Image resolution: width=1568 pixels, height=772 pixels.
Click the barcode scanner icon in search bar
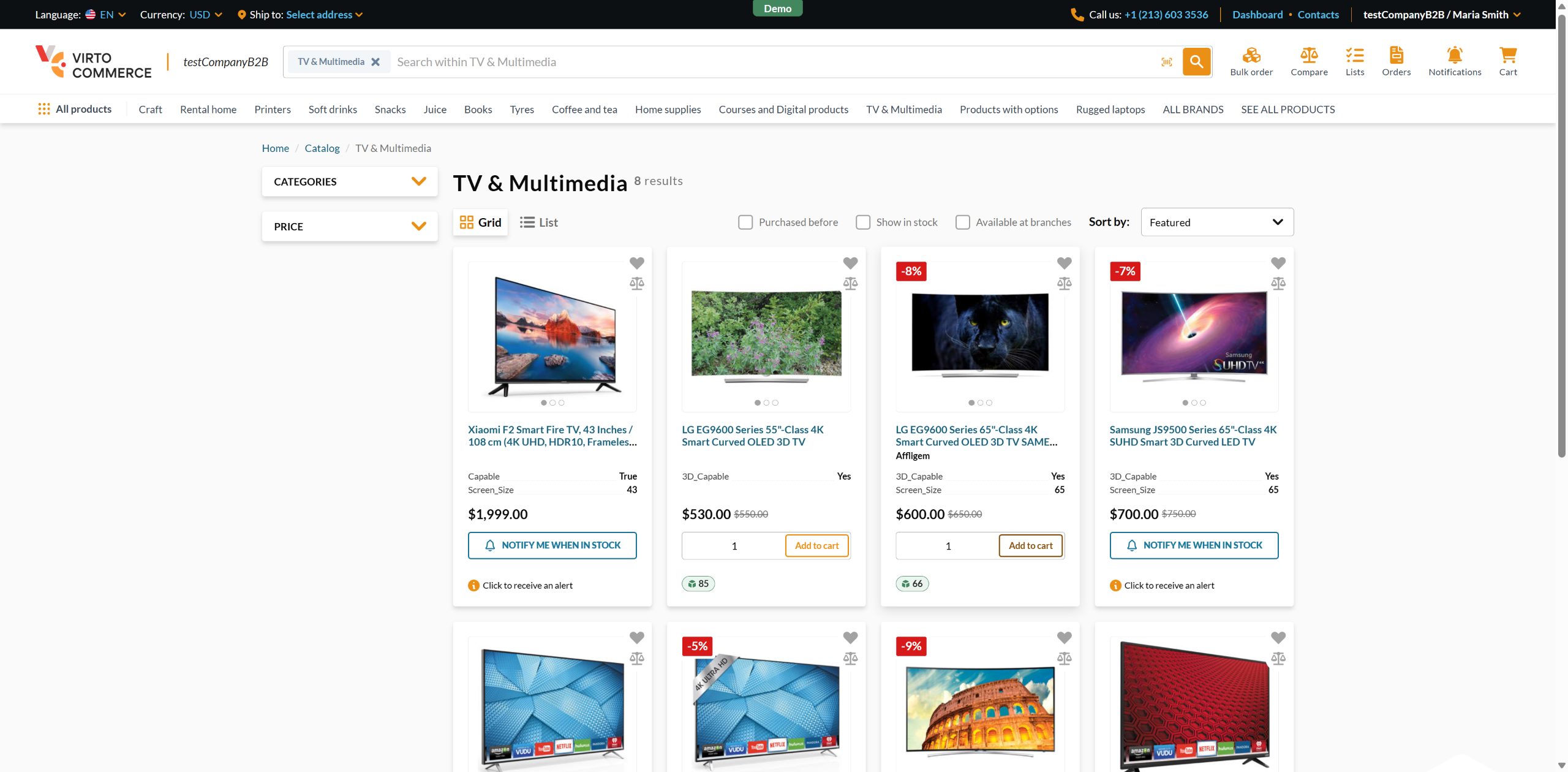[x=1167, y=62]
